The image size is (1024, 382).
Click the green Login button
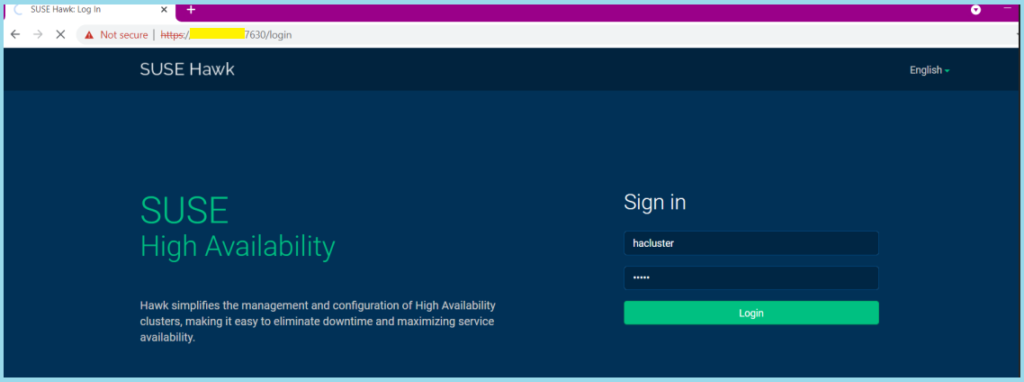tap(751, 313)
